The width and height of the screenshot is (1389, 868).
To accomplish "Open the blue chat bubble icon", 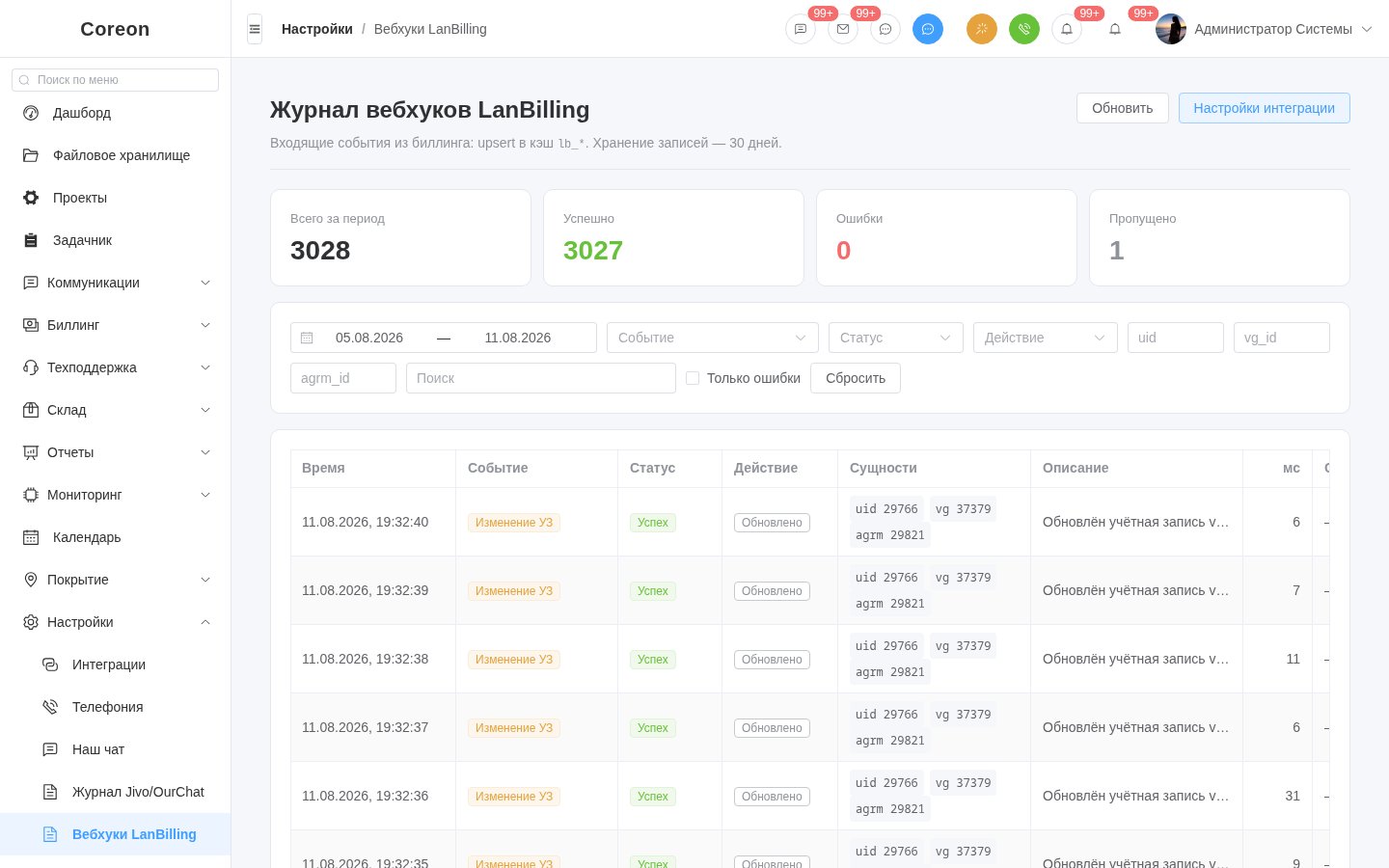I will (928, 29).
